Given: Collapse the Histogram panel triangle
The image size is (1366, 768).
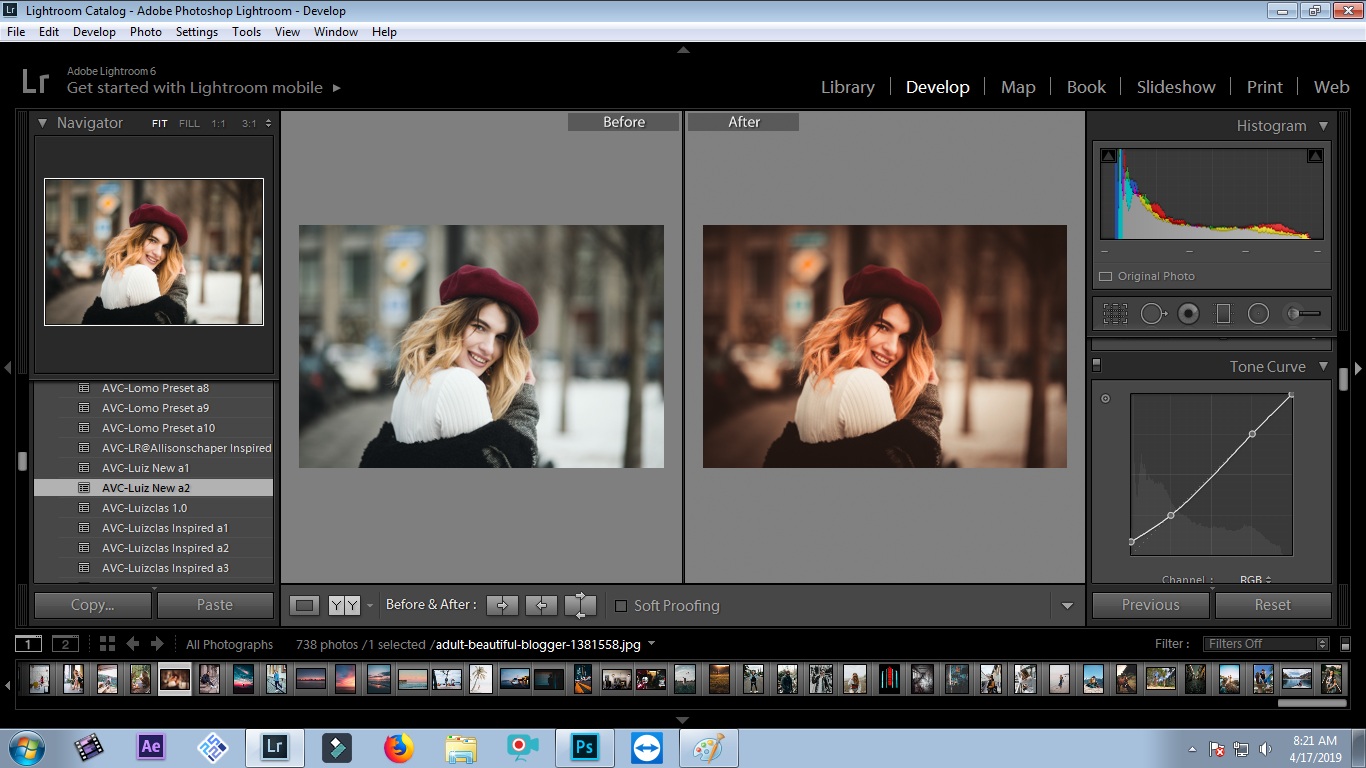Looking at the screenshot, I should point(1323,126).
